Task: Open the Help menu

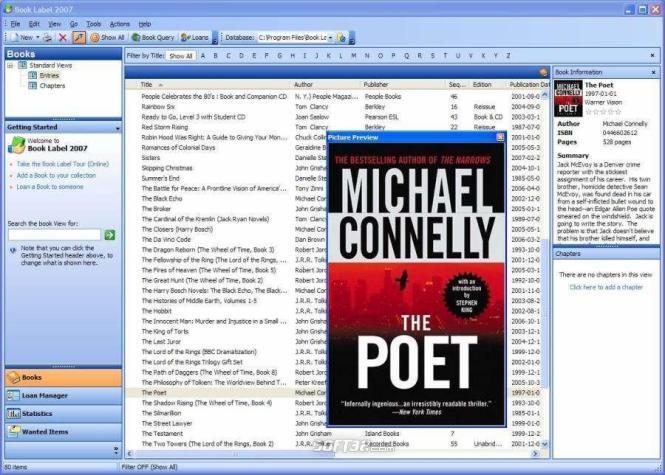Action: point(145,24)
